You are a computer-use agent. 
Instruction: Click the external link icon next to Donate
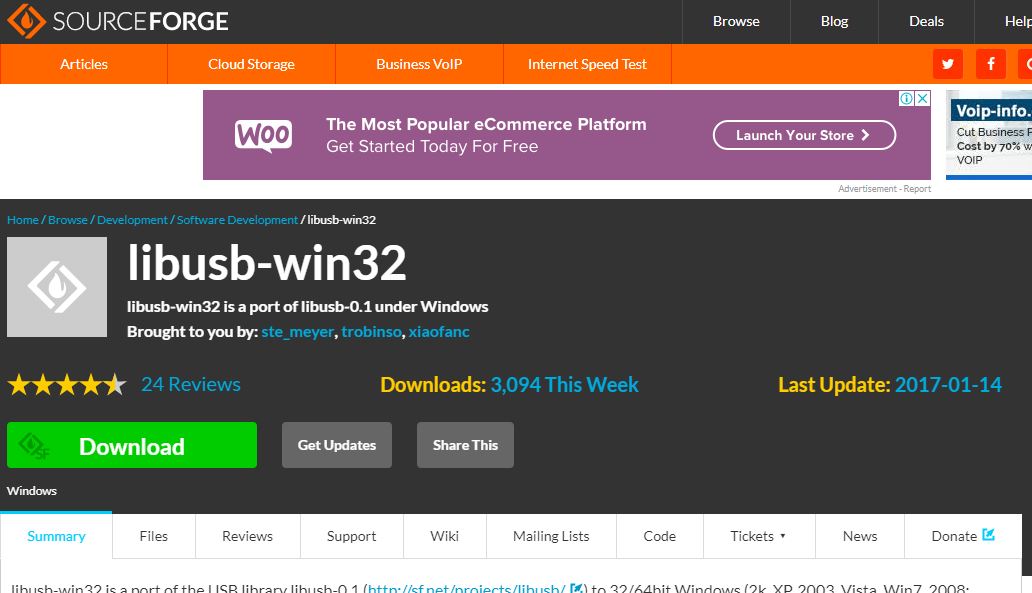[989, 534]
